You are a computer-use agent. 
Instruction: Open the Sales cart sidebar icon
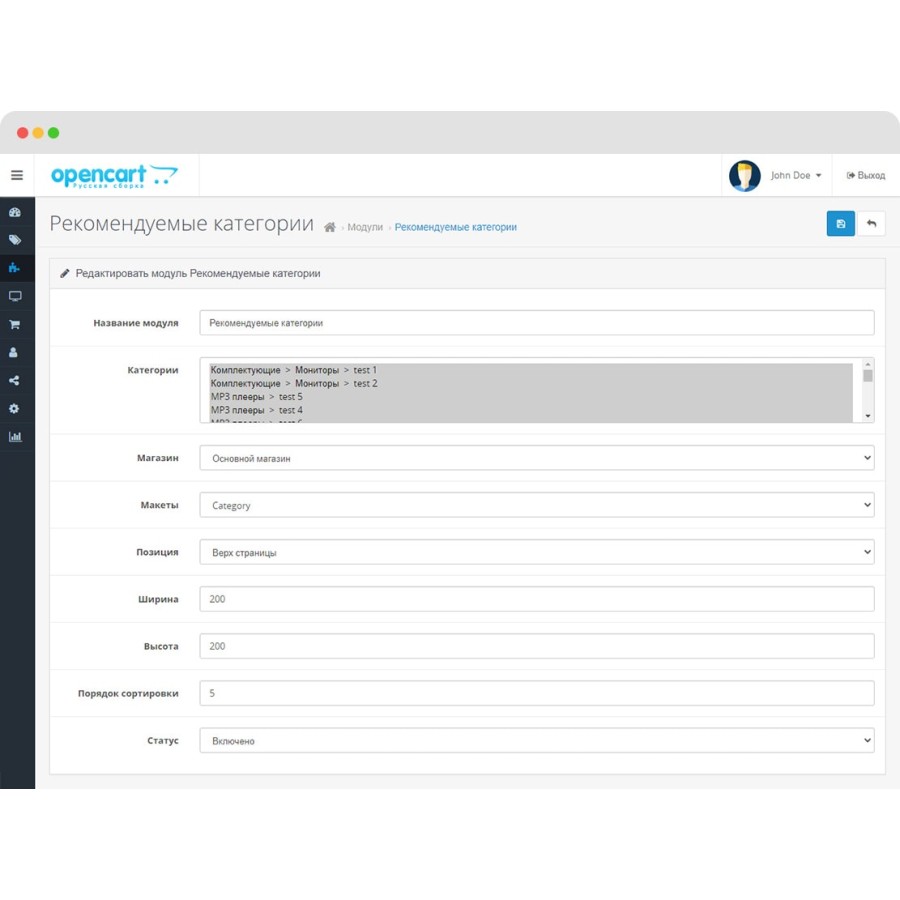pos(15,324)
